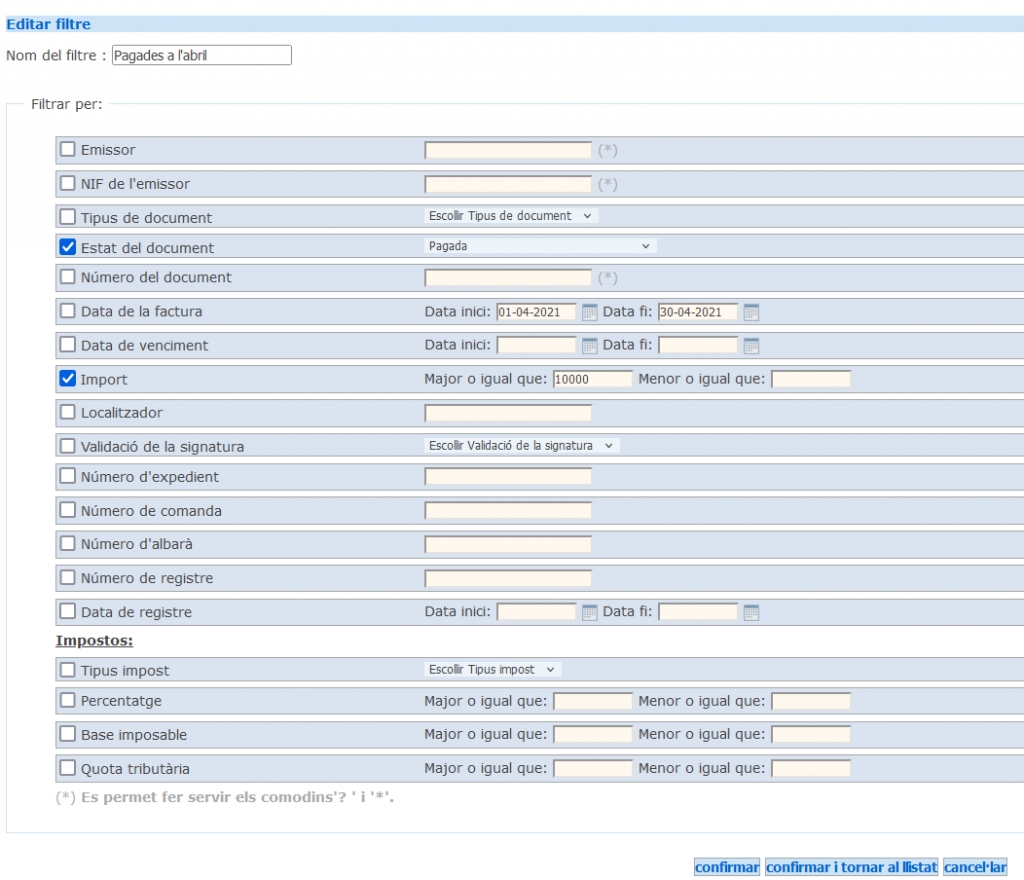
Task: Enable the Emissor filter checkbox
Action: (x=68, y=149)
